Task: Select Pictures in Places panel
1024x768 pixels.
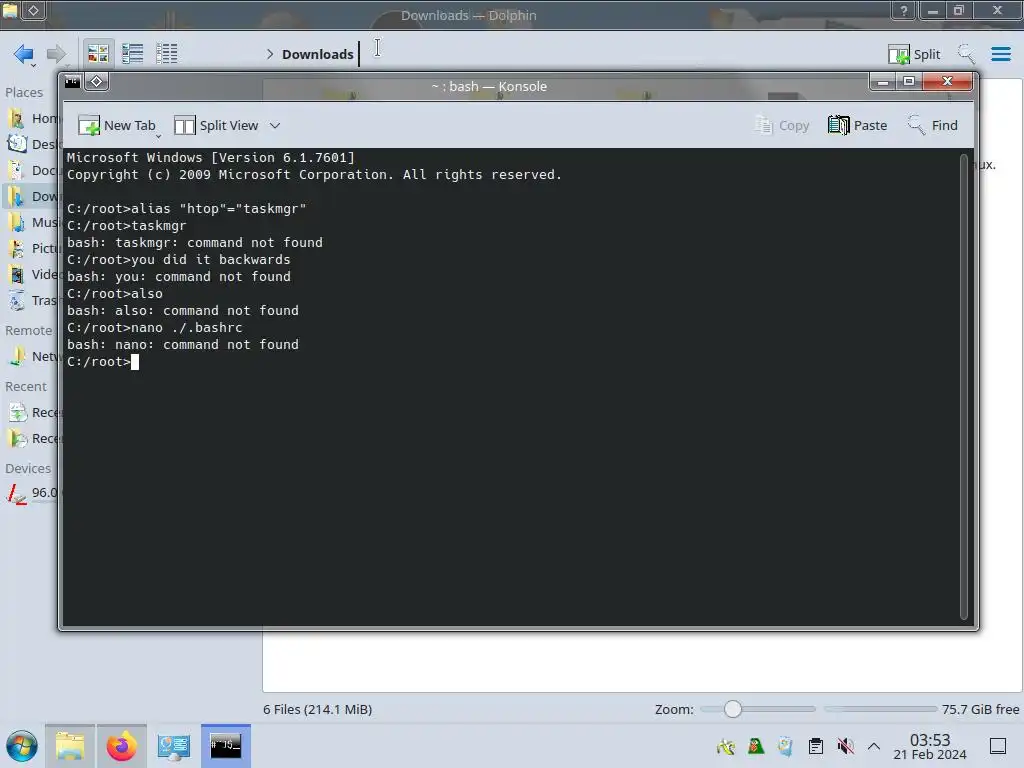Action: click(x=33, y=248)
